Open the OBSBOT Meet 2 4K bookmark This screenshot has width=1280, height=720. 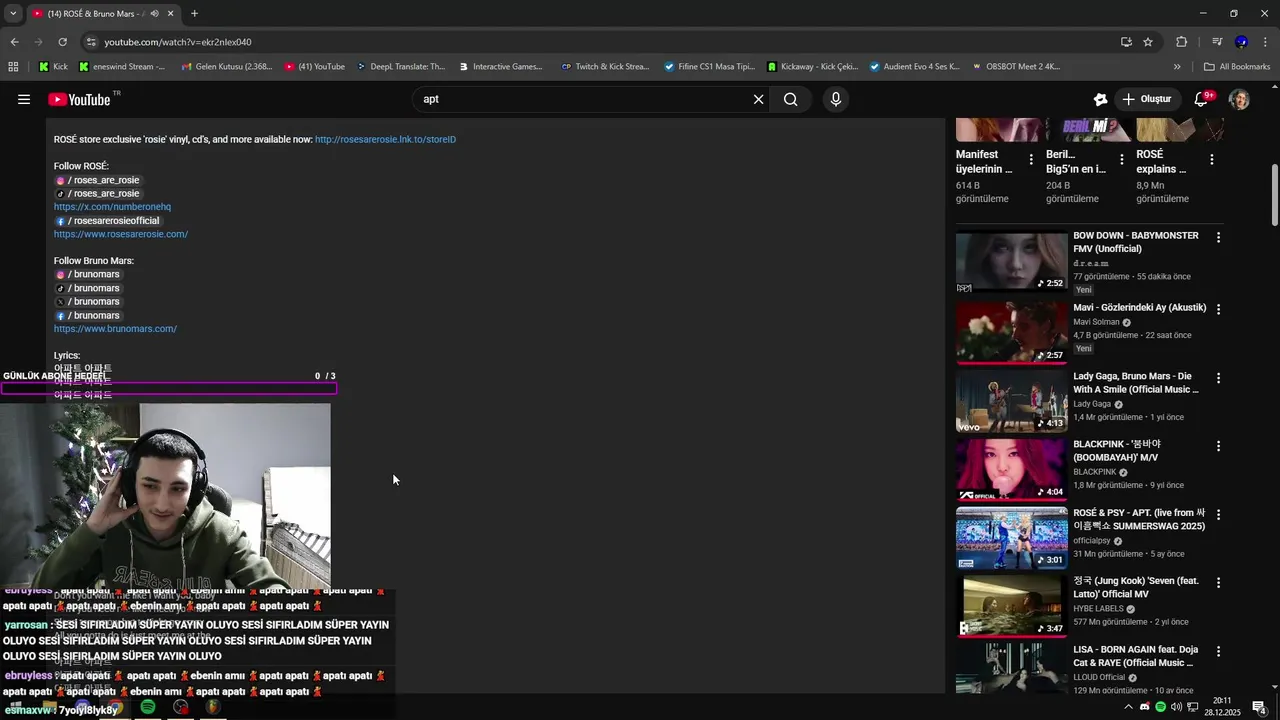pyautogui.click(x=1016, y=67)
